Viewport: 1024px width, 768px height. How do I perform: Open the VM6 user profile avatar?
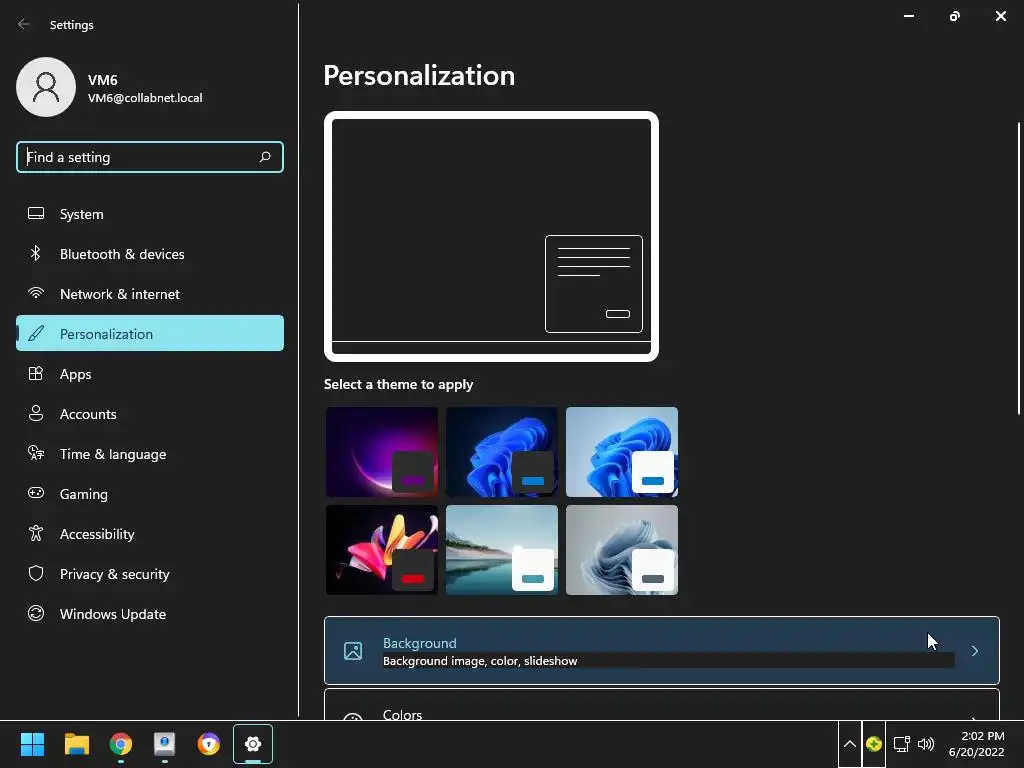(x=46, y=87)
